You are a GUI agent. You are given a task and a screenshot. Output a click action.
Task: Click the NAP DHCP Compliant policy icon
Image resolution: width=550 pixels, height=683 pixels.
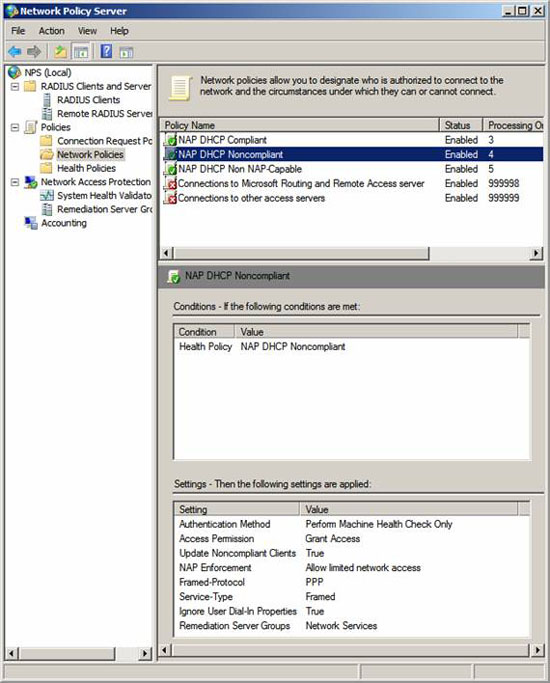(x=170, y=140)
